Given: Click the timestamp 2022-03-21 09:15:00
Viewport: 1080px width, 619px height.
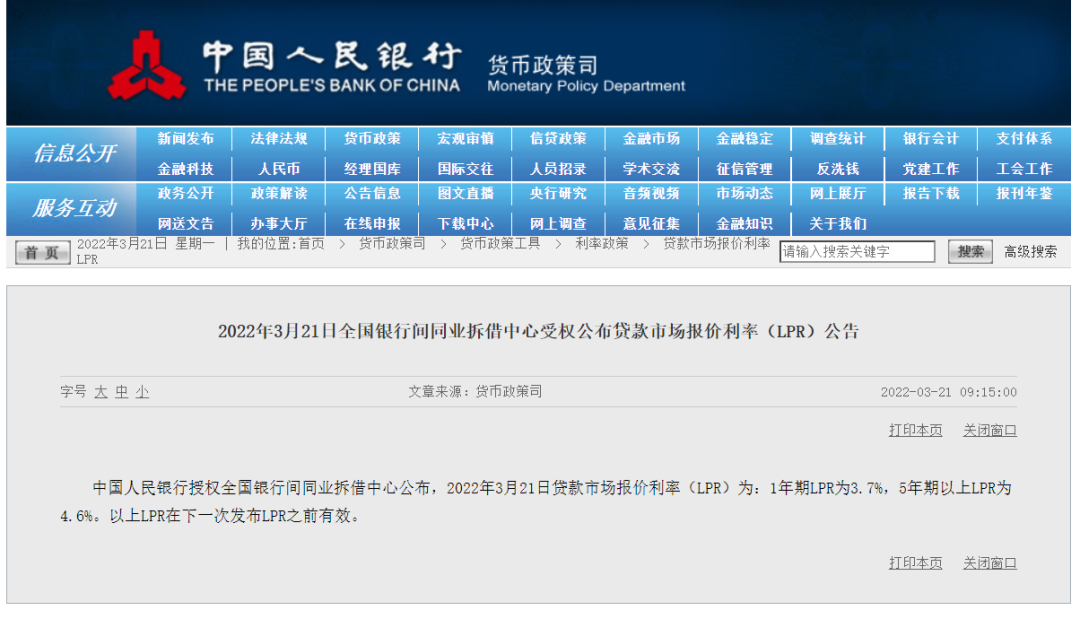Looking at the screenshot, I should coord(948,392).
